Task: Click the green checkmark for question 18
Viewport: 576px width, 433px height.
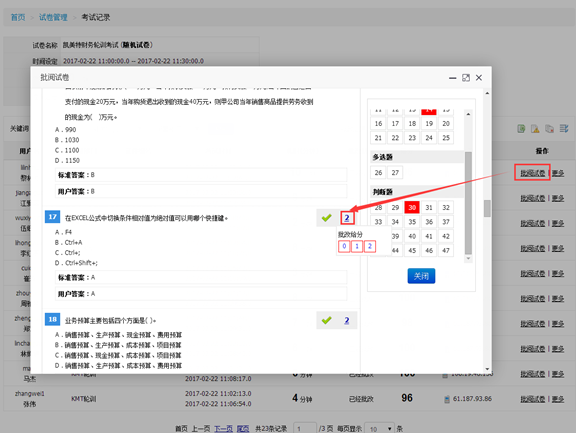Action: 326,321
